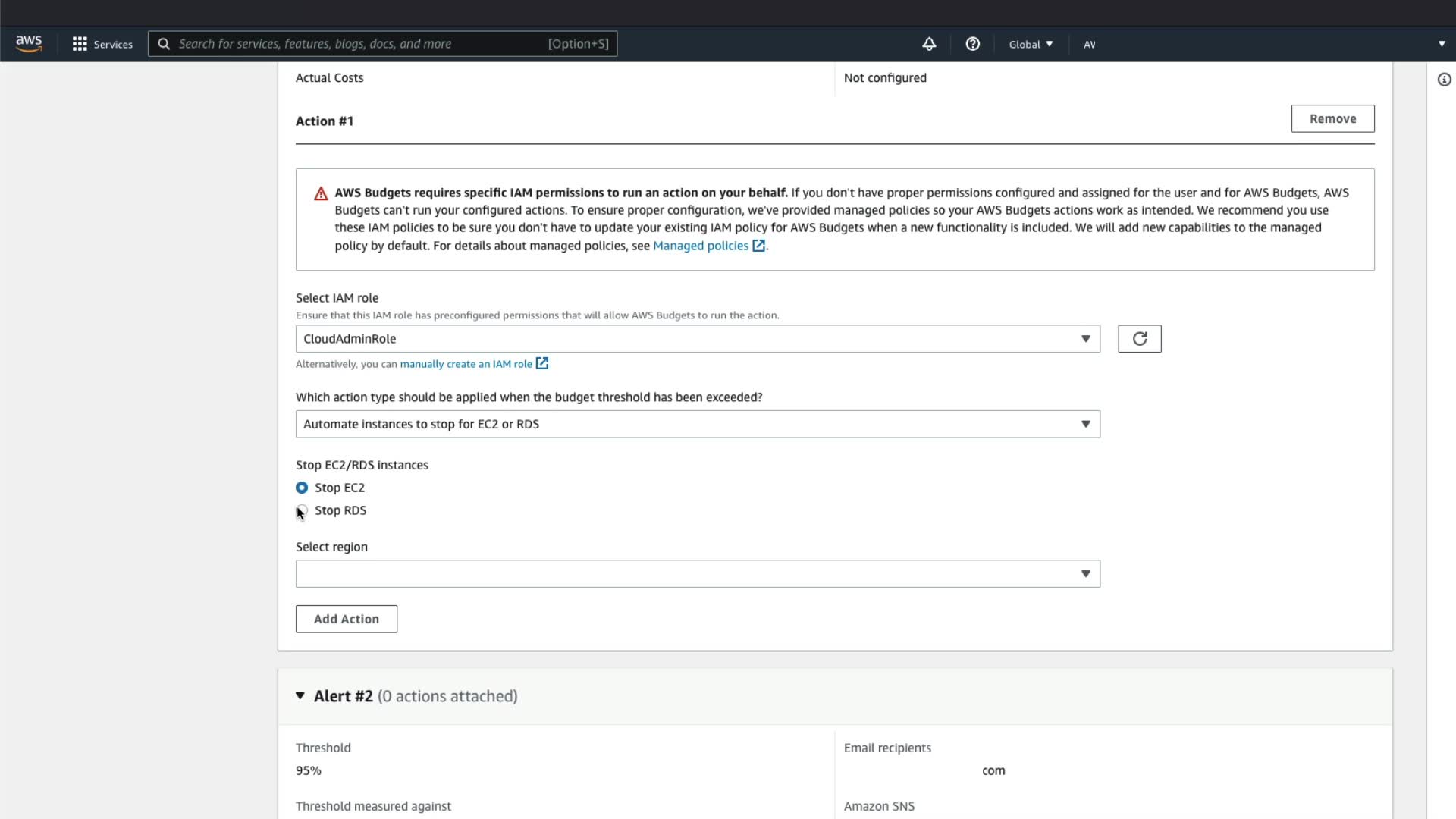Click the Remove button for Action #1
1456x819 pixels.
pos(1332,118)
